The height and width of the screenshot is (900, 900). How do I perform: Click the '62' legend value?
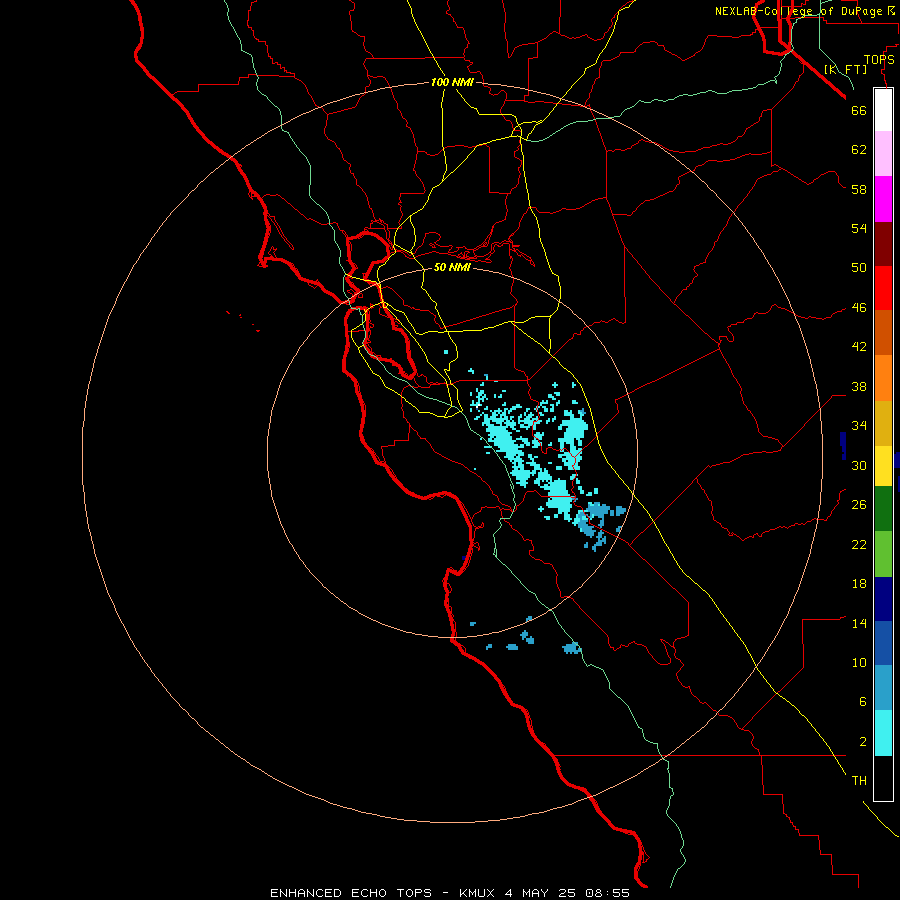(859, 150)
